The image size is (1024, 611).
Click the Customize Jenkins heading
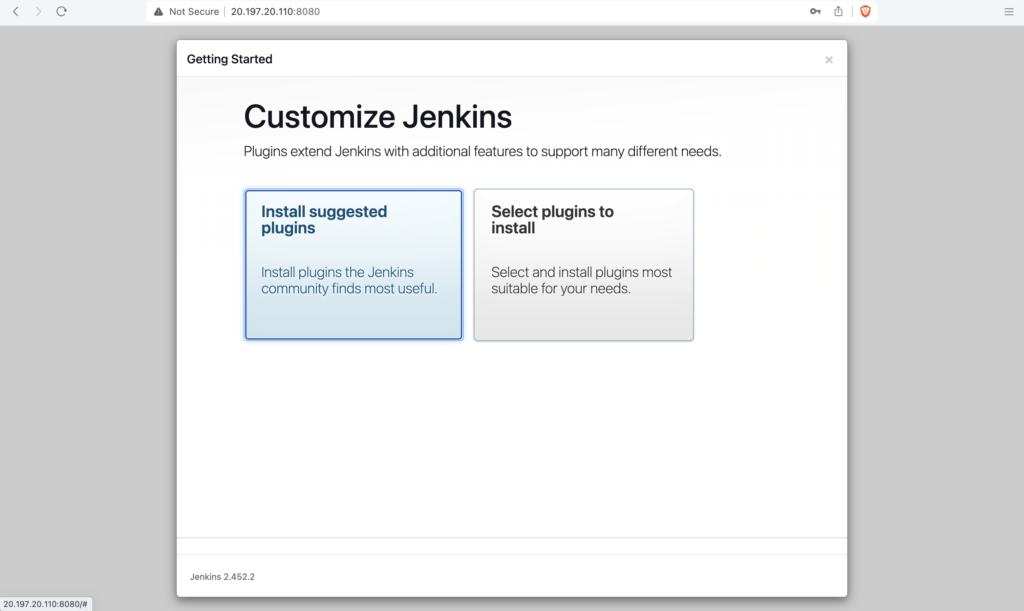click(377, 117)
